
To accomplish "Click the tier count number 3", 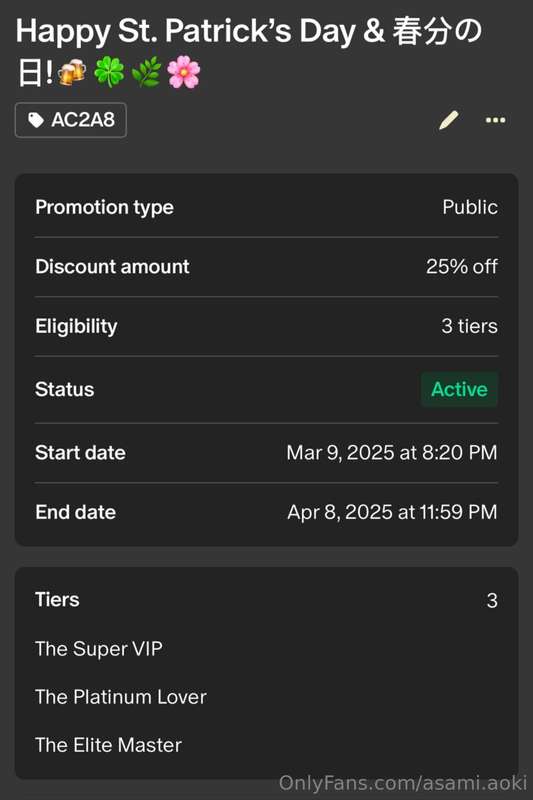I will 492,601.
